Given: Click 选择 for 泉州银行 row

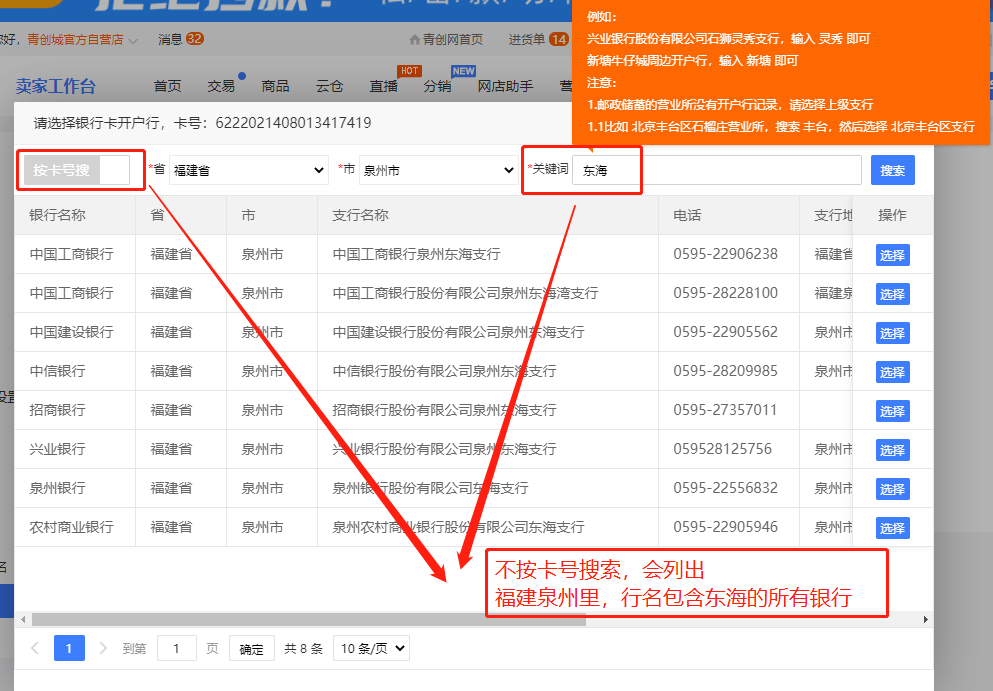Looking at the screenshot, I should (x=892, y=489).
